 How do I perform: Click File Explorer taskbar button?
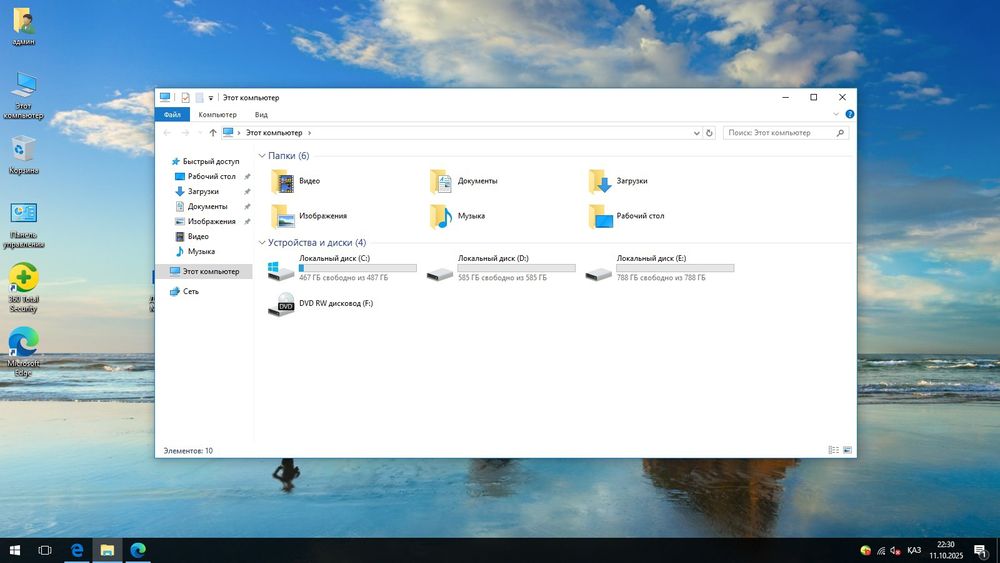[107, 550]
